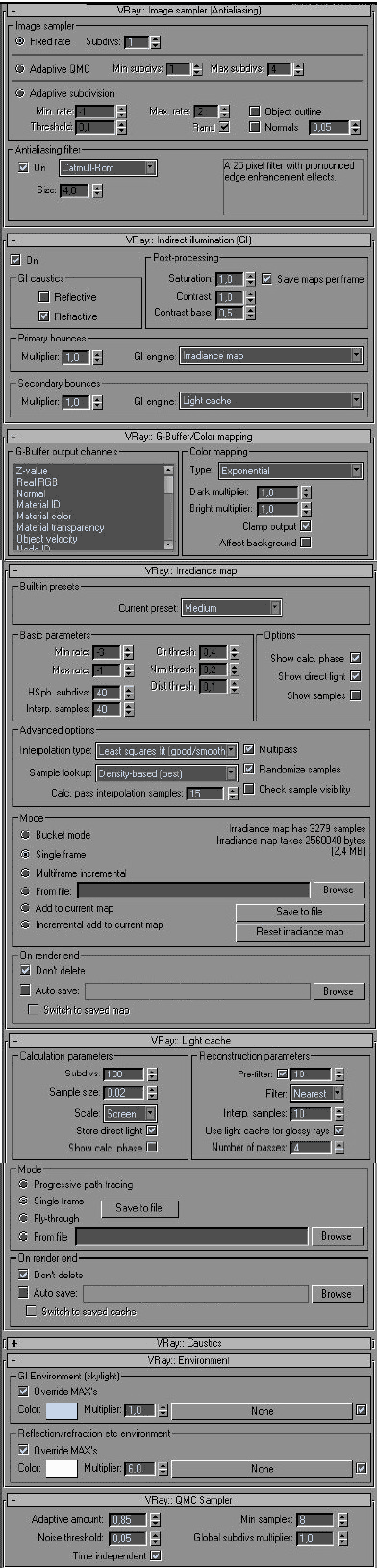This screenshot has width=377, height=1568.
Task: Toggle the Multipass checkbox
Action: pos(249,748)
